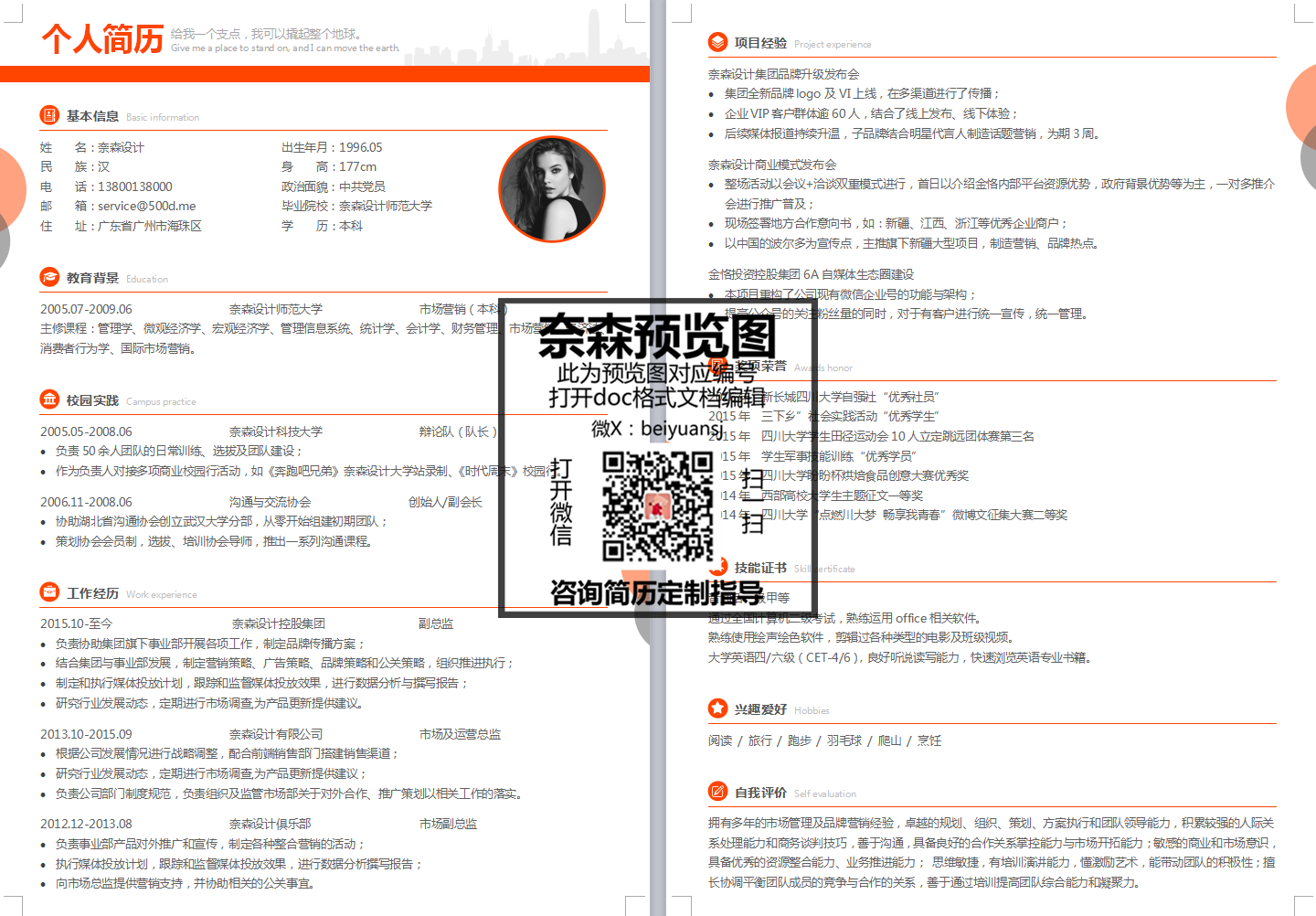1316x916 pixels.
Task: Select the circular profile photo
Action: (552, 189)
